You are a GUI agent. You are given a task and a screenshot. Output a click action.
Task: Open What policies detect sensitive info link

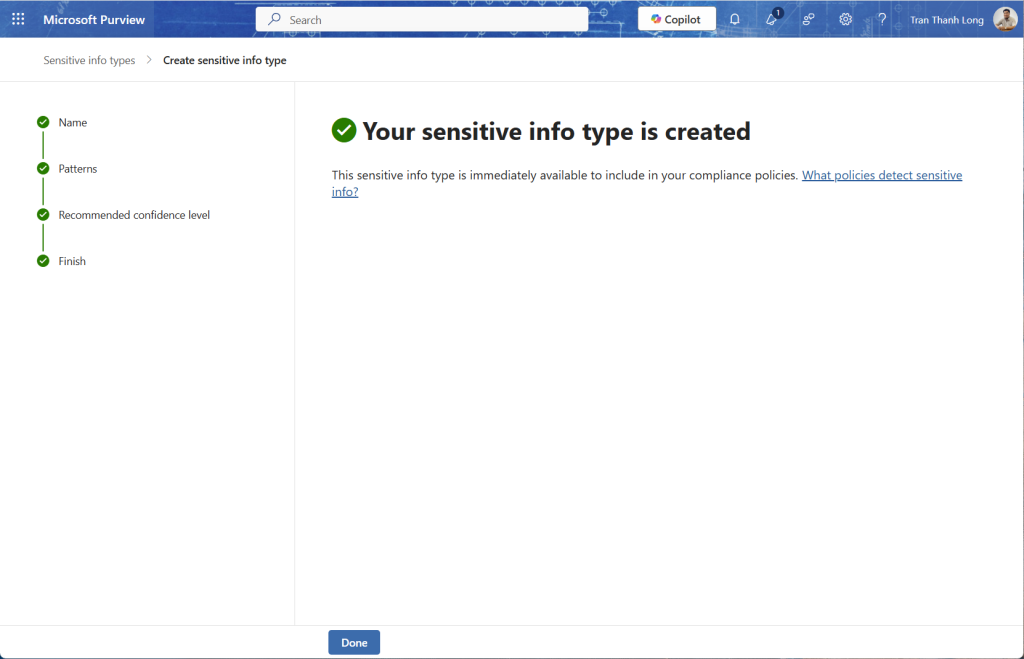881,175
